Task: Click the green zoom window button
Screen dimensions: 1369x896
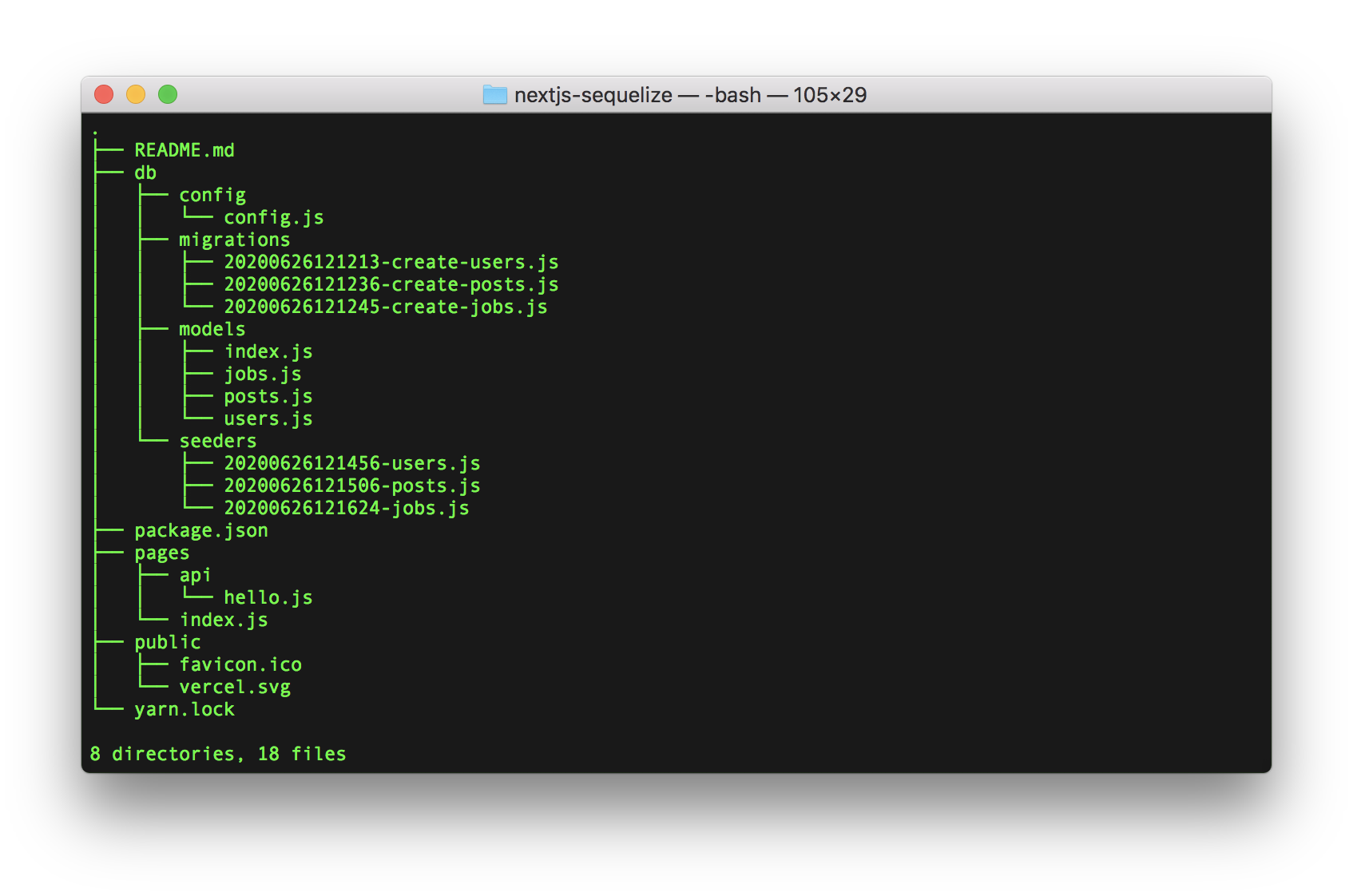Action: (x=168, y=94)
